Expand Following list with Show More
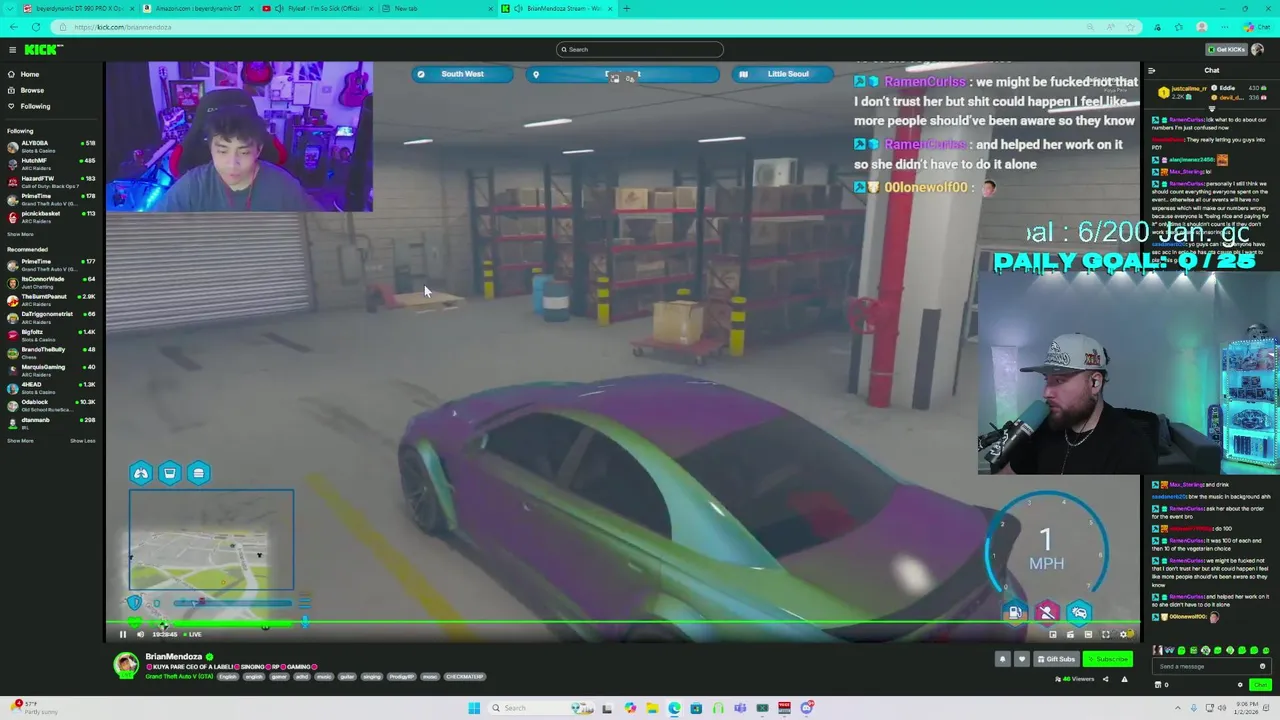Screen dimensions: 1280x720 click(20, 234)
